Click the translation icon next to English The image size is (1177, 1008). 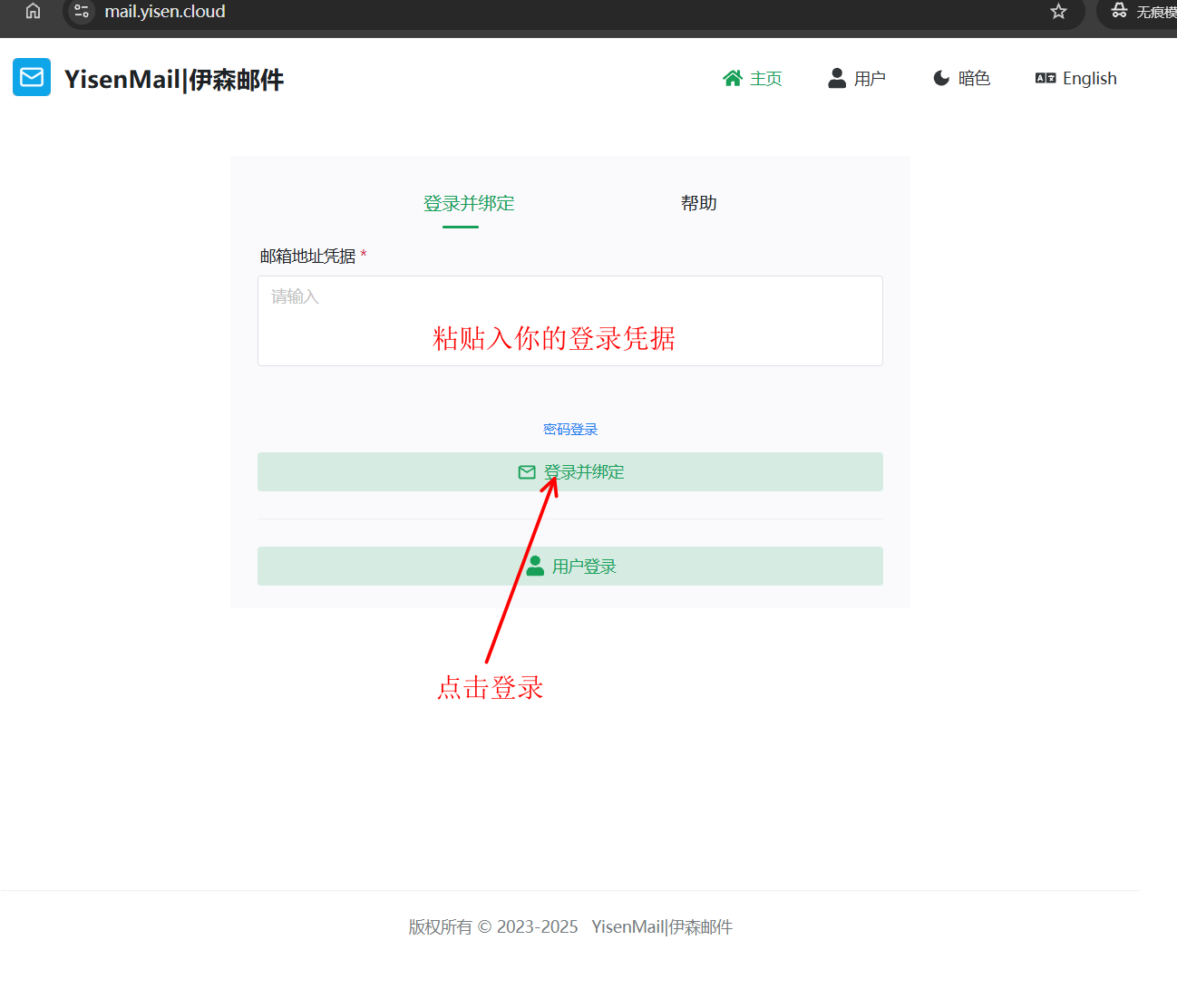pos(1044,78)
